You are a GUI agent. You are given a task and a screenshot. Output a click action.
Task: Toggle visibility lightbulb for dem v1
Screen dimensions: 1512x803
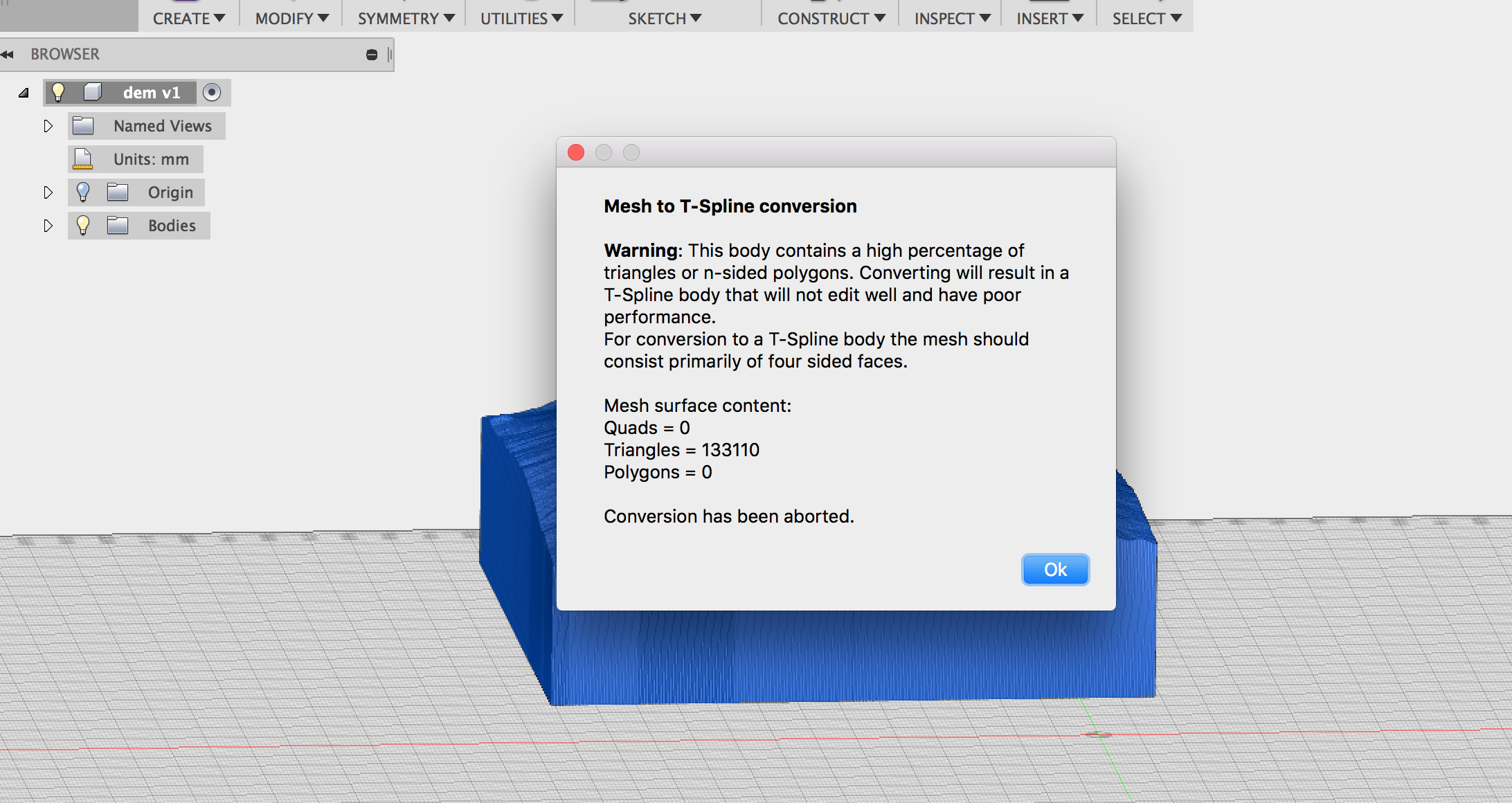(x=58, y=92)
